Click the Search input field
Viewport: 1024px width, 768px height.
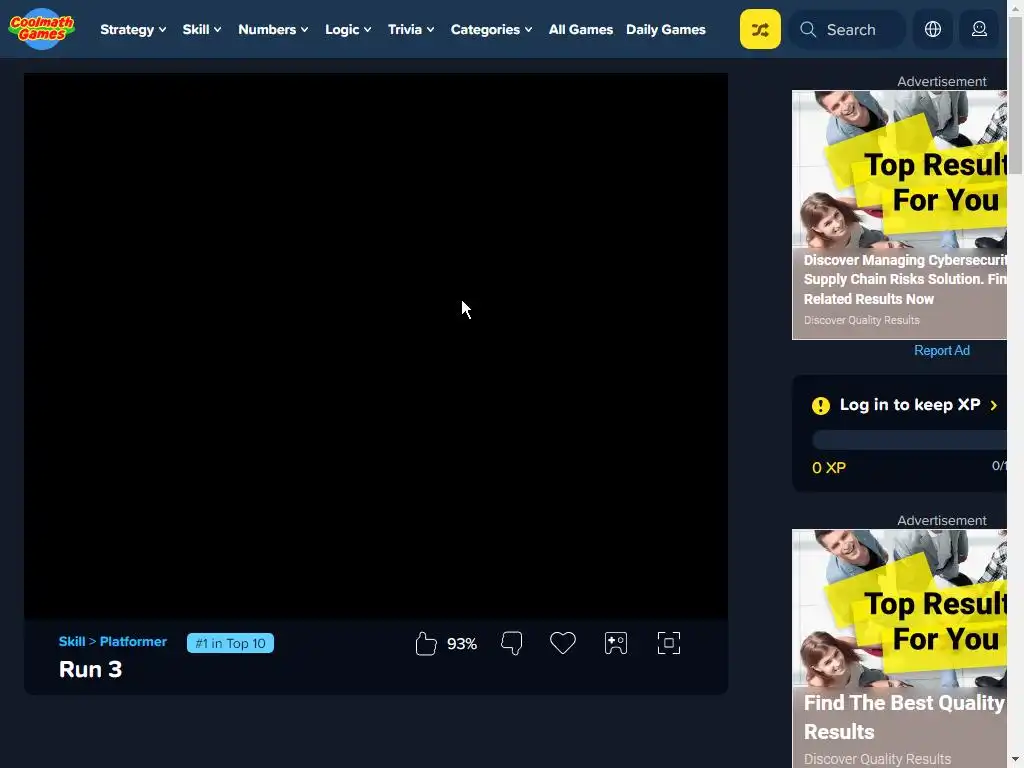coord(847,29)
